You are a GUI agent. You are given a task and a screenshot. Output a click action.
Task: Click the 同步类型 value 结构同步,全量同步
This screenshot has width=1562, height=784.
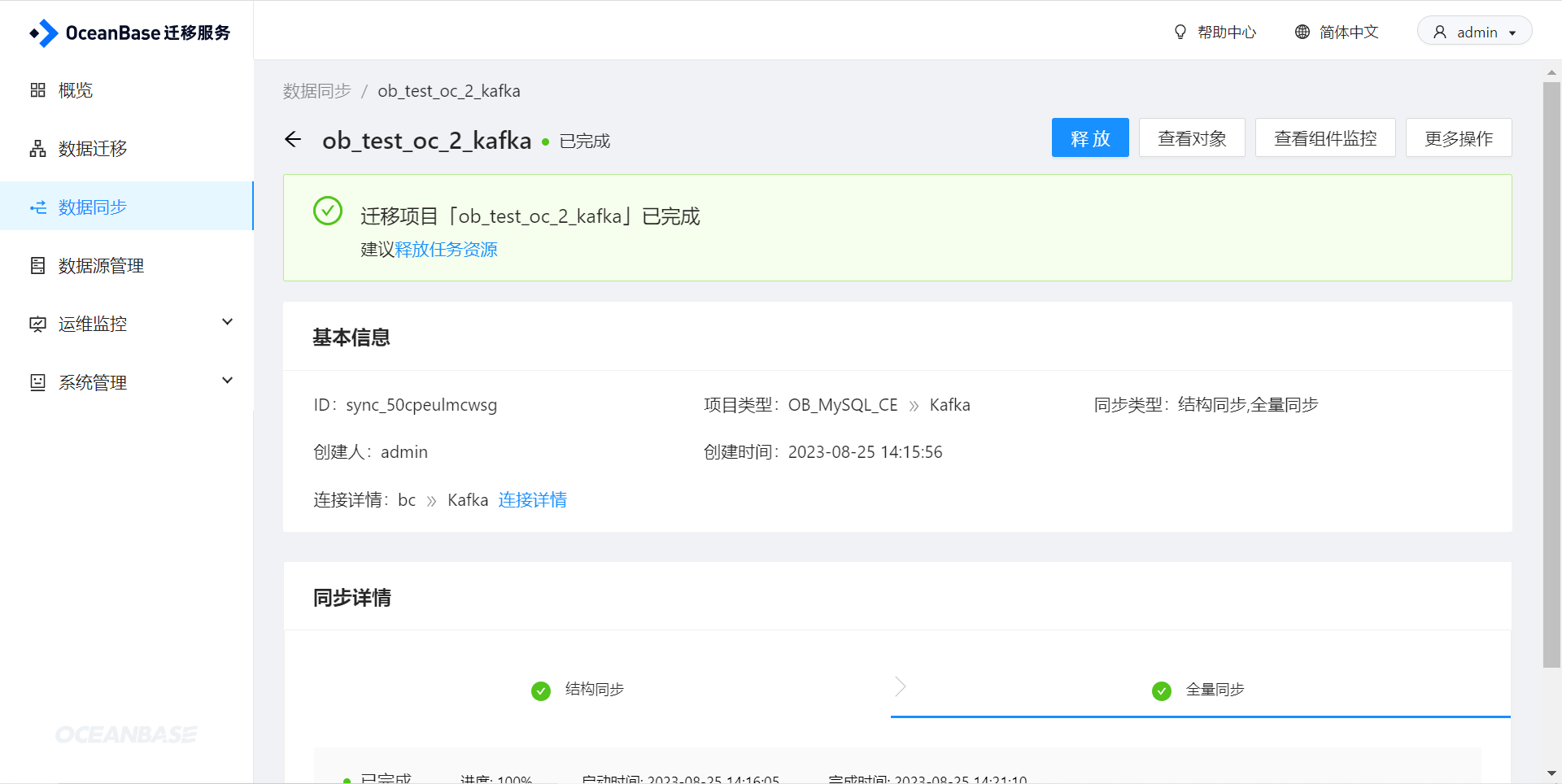(x=1248, y=405)
